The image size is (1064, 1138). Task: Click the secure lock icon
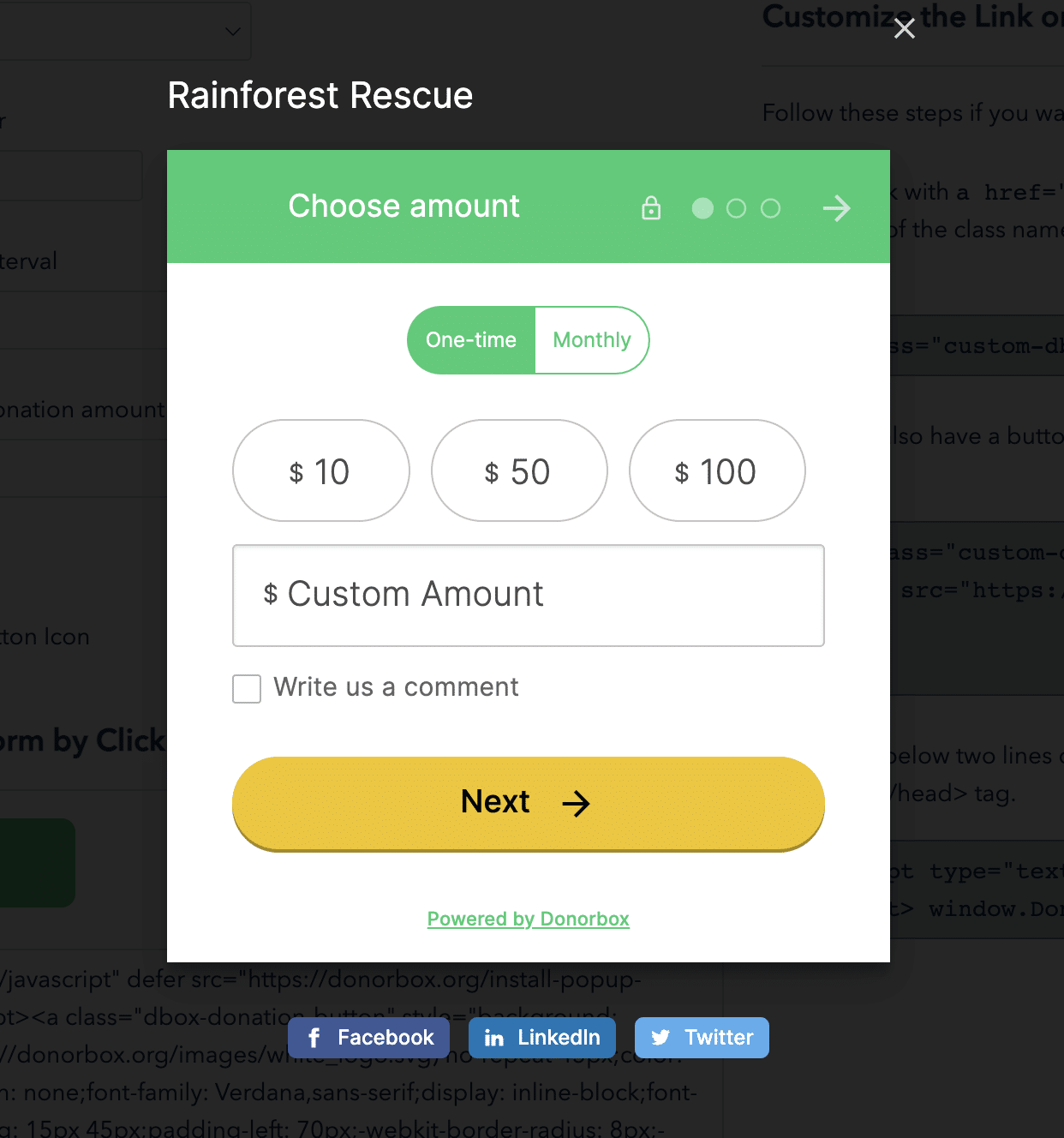pyautogui.click(x=651, y=208)
